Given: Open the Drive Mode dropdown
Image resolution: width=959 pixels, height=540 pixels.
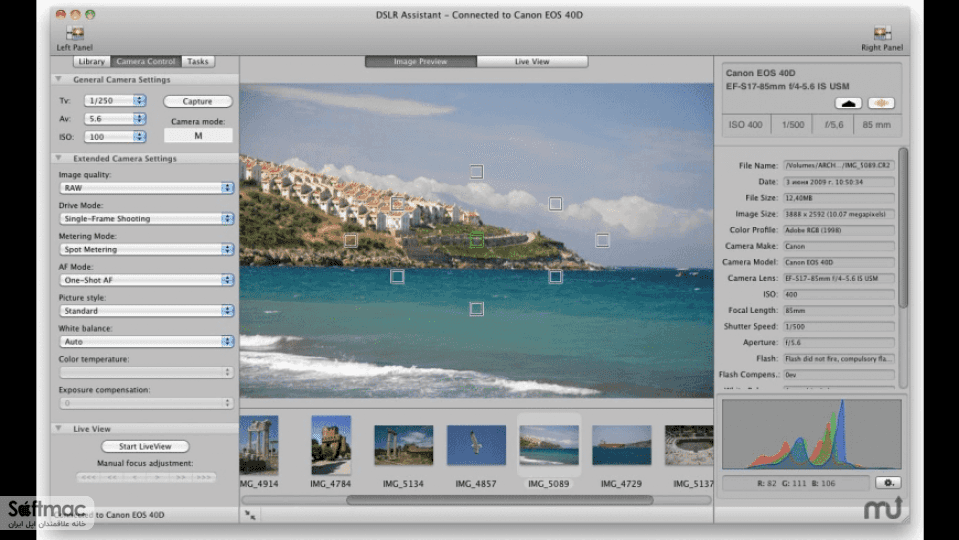Looking at the screenshot, I should click(x=146, y=218).
